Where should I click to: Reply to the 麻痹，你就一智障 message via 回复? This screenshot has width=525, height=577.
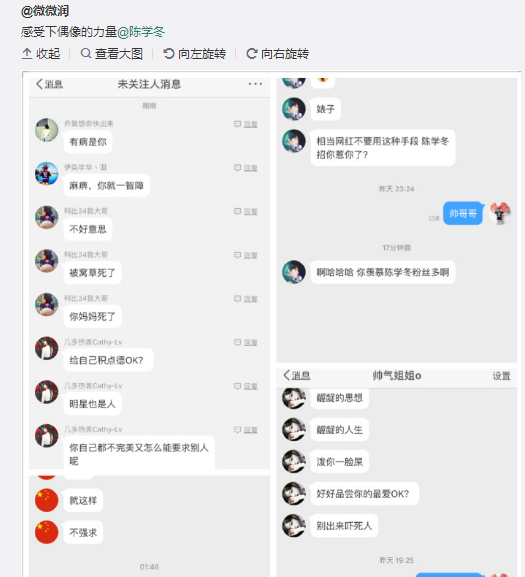[246, 168]
